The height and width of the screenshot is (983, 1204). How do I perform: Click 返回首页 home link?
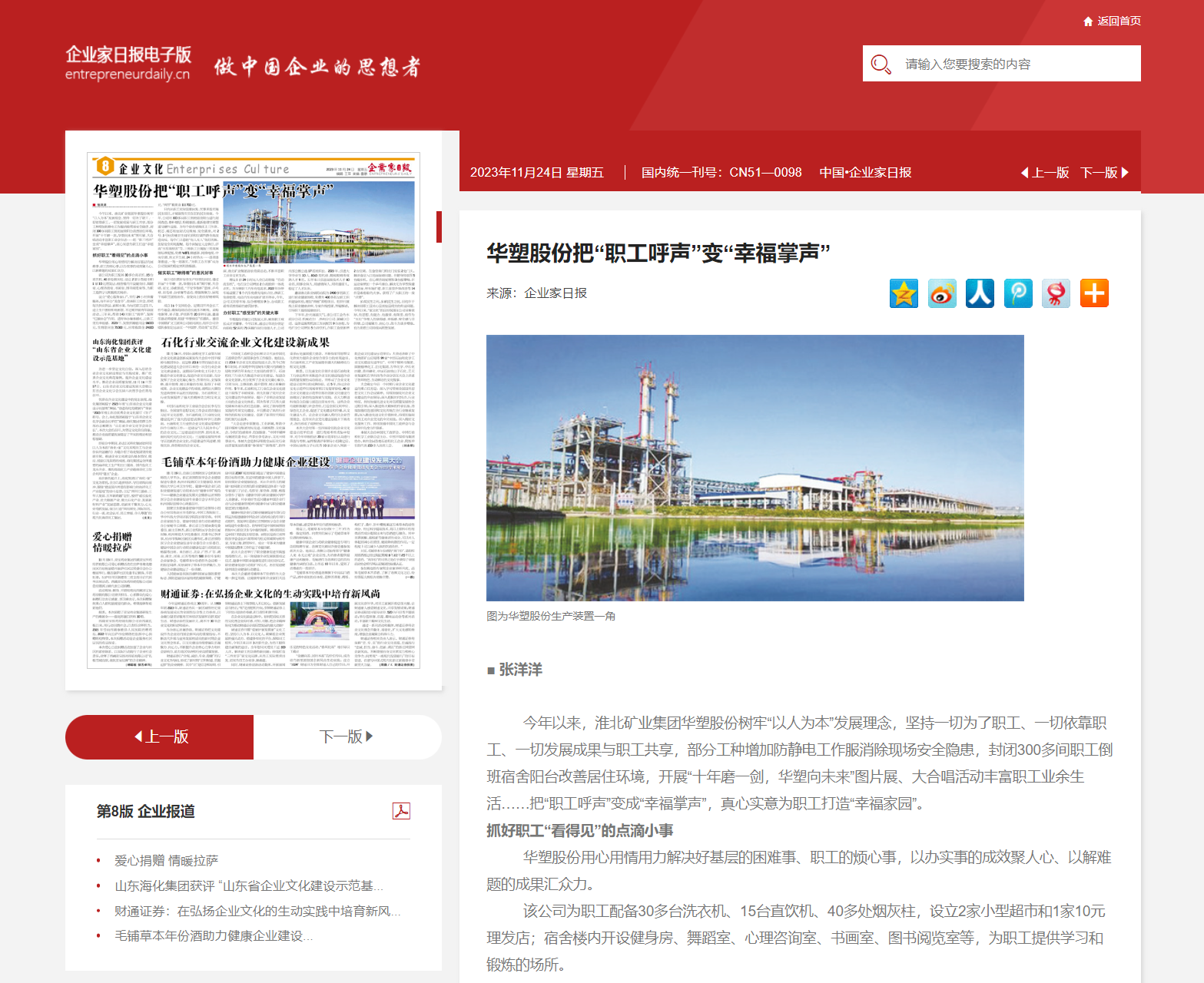1112,21
